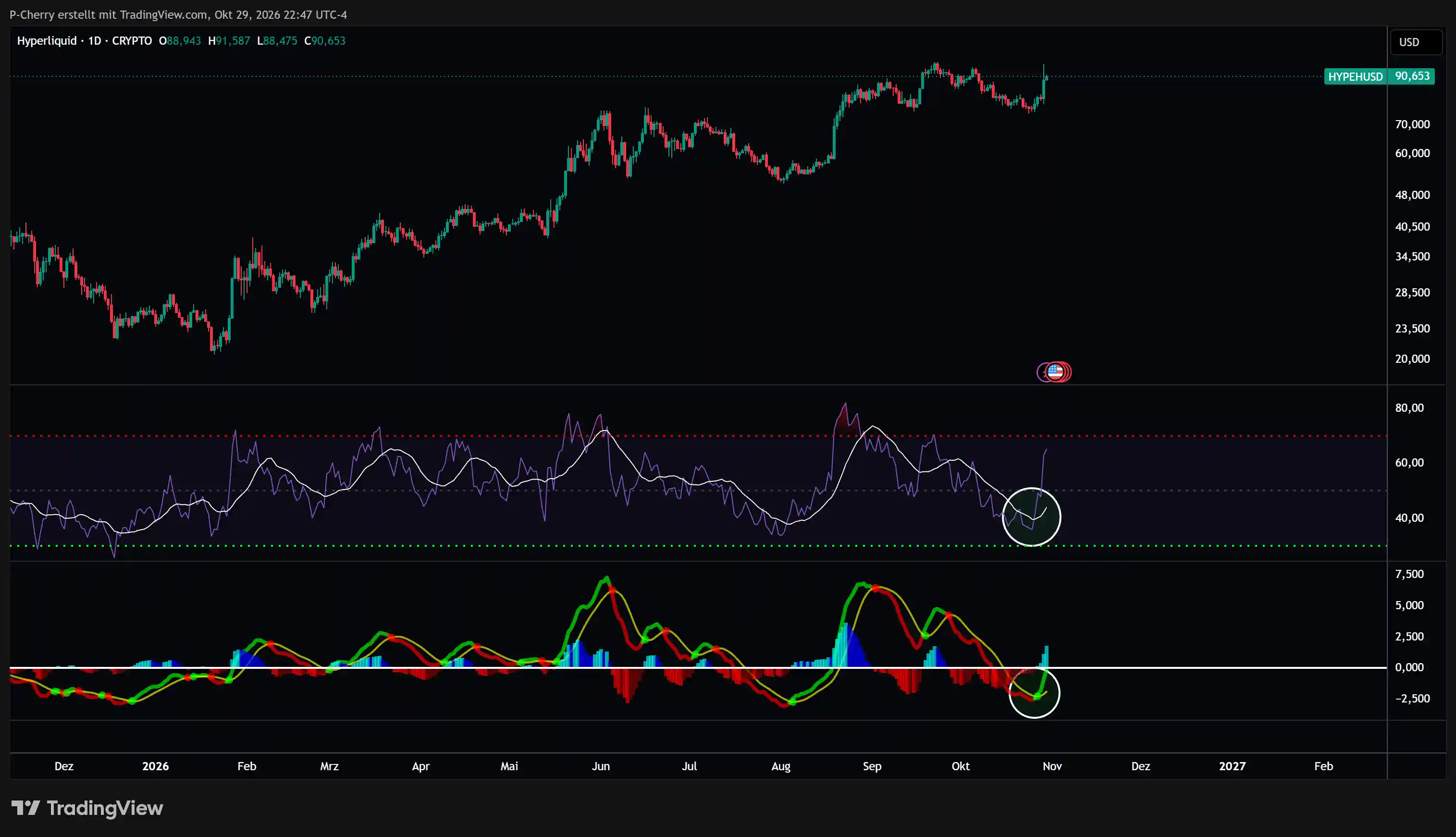Click the Sep label on time axis
This screenshot has width=1456, height=837.
[872, 766]
